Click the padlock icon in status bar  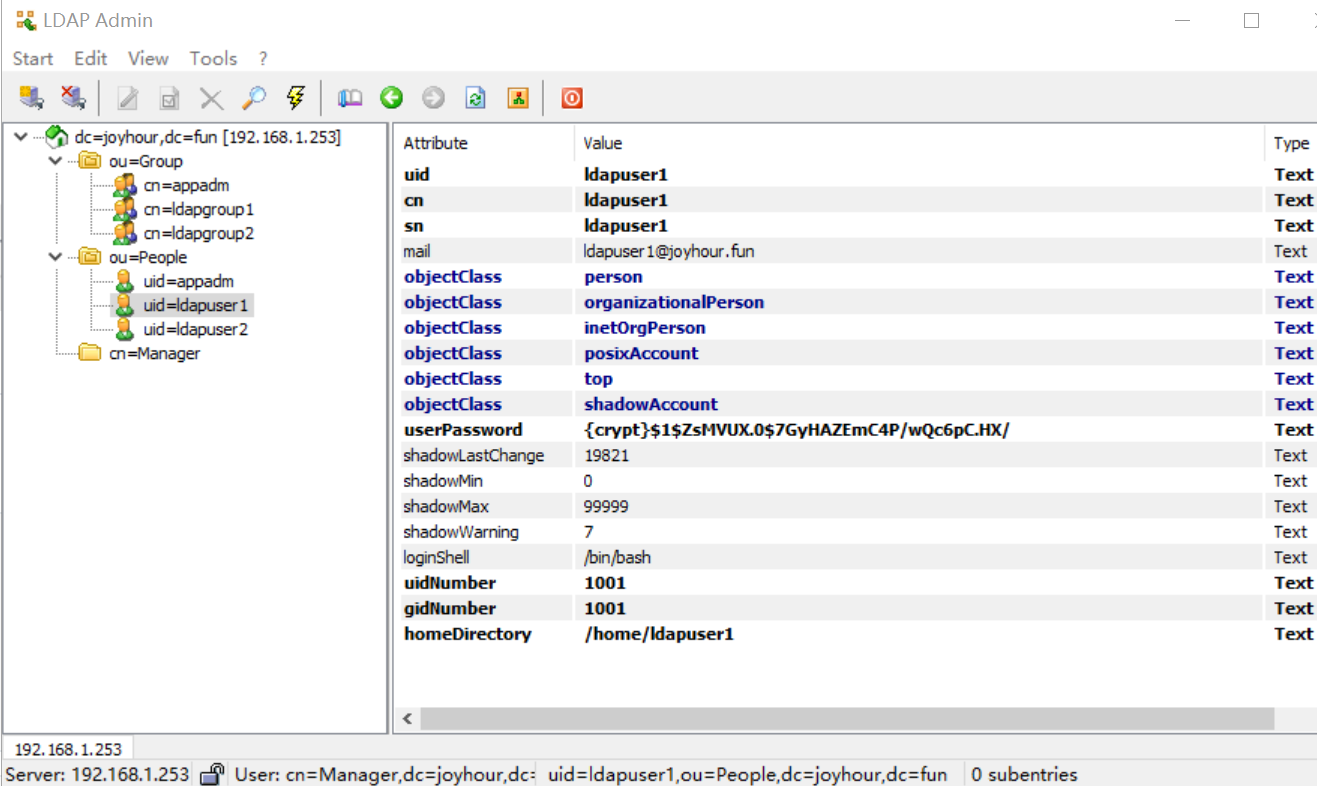[x=212, y=774]
